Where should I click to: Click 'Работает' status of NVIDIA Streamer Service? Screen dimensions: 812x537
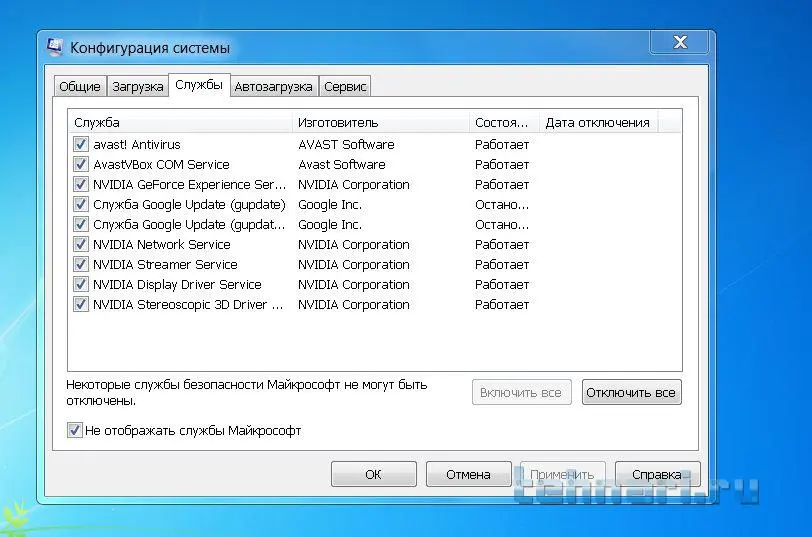502,265
